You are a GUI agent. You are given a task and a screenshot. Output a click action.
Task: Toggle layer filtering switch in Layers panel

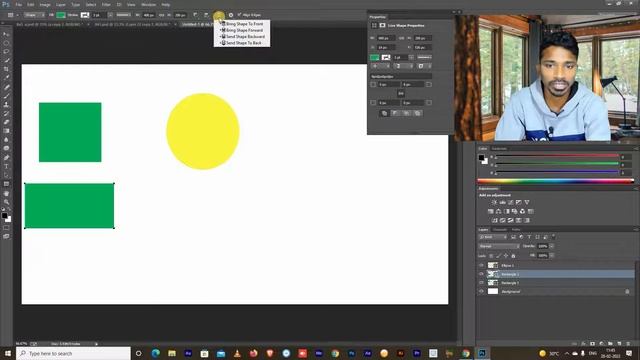[553, 236]
